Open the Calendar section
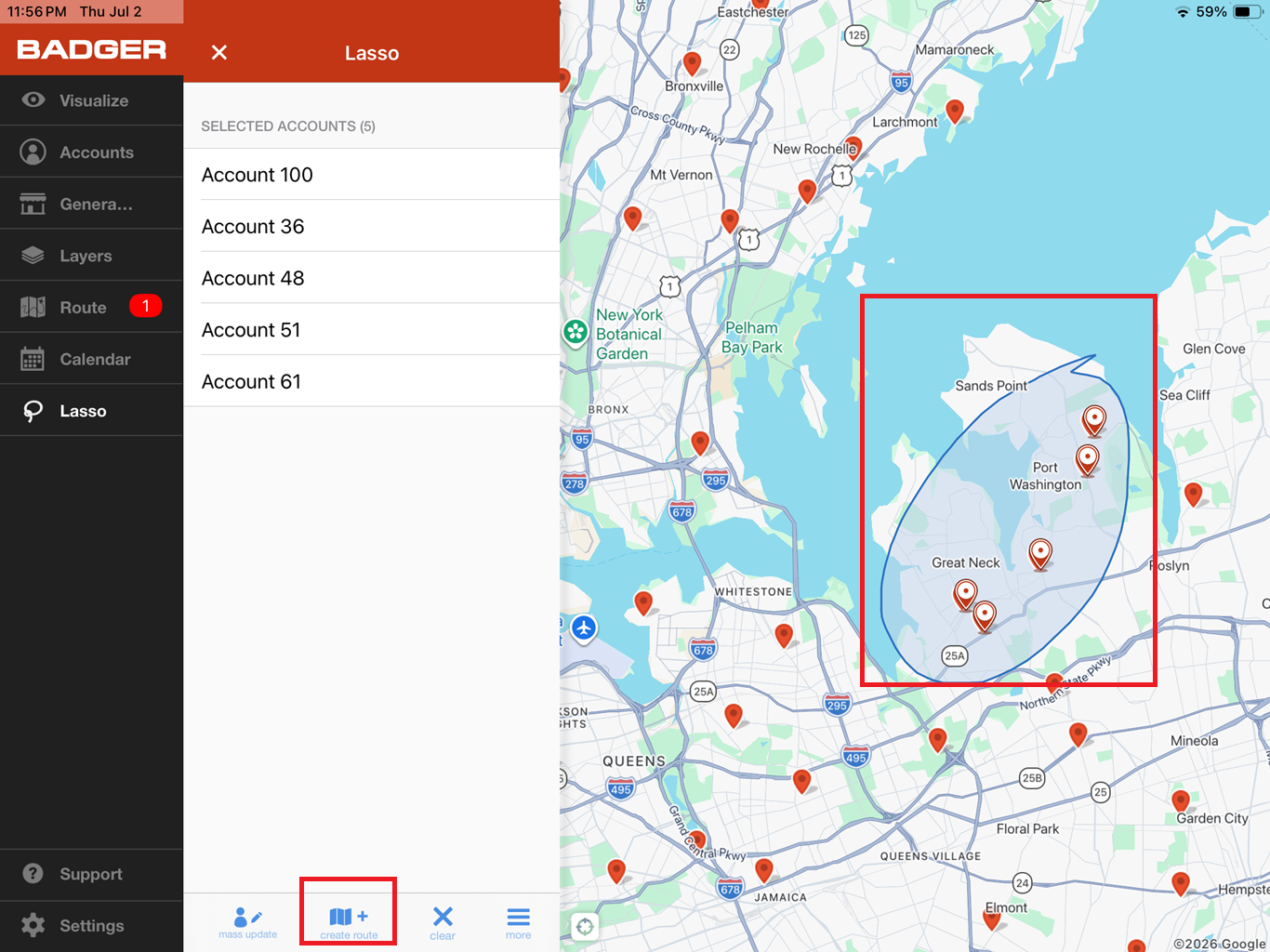Image resolution: width=1270 pixels, height=952 pixels. (x=91, y=359)
